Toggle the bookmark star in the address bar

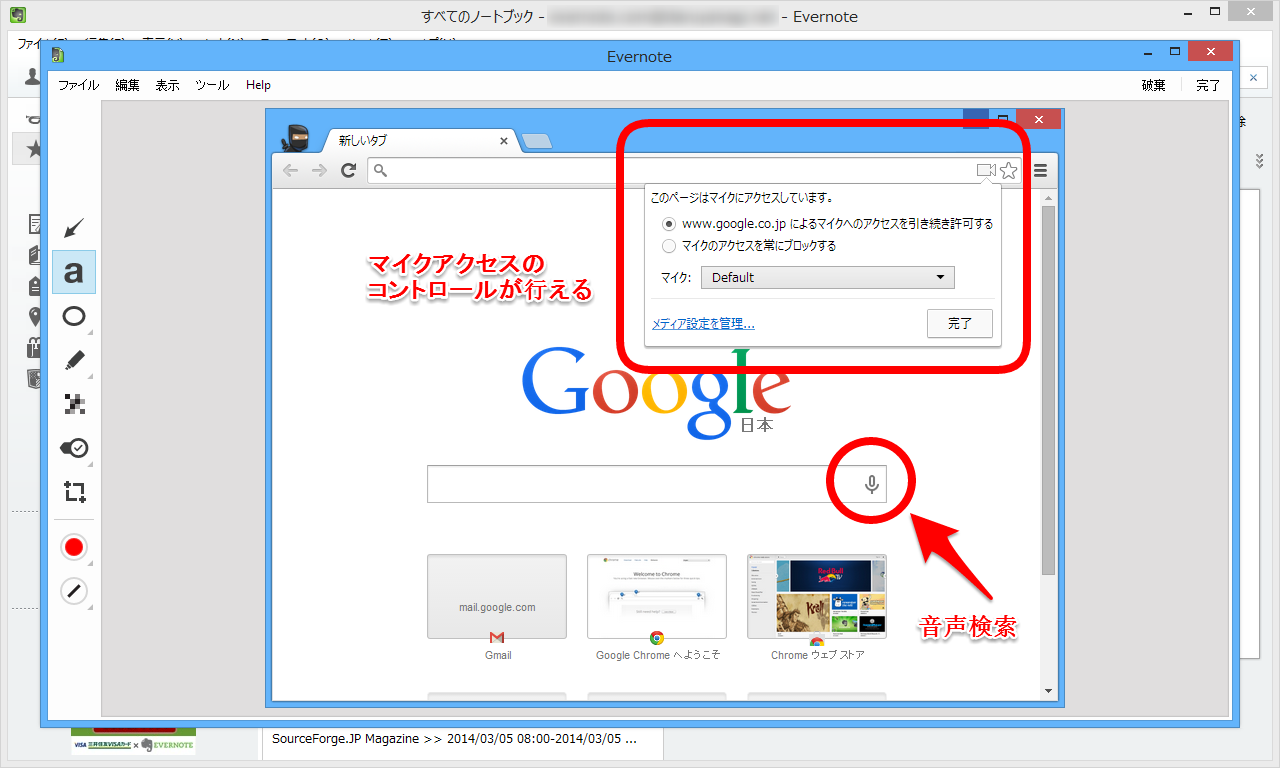1008,170
